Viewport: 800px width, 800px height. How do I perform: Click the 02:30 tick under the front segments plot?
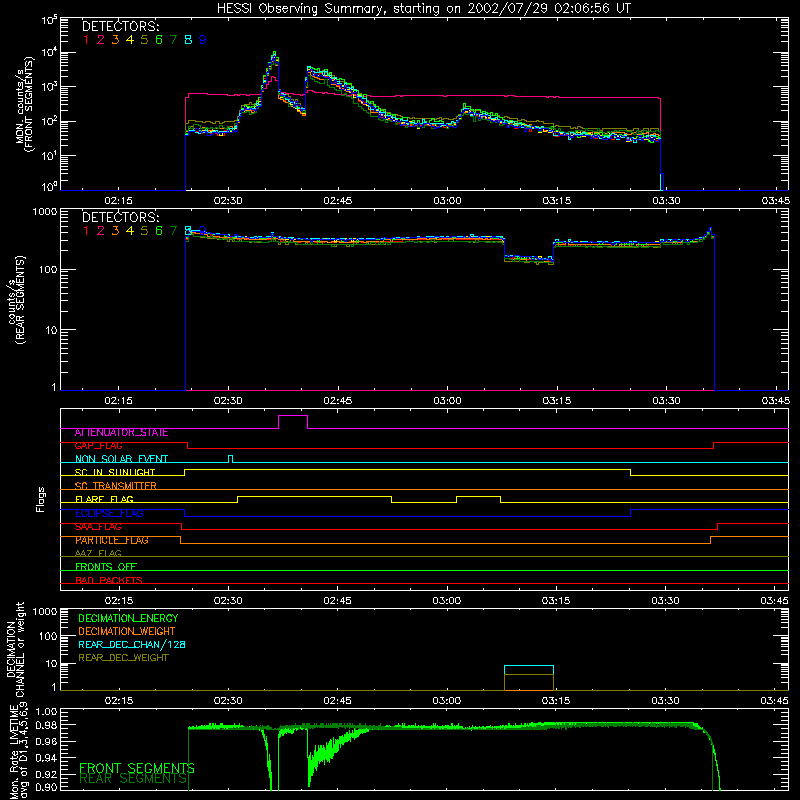[x=228, y=201]
